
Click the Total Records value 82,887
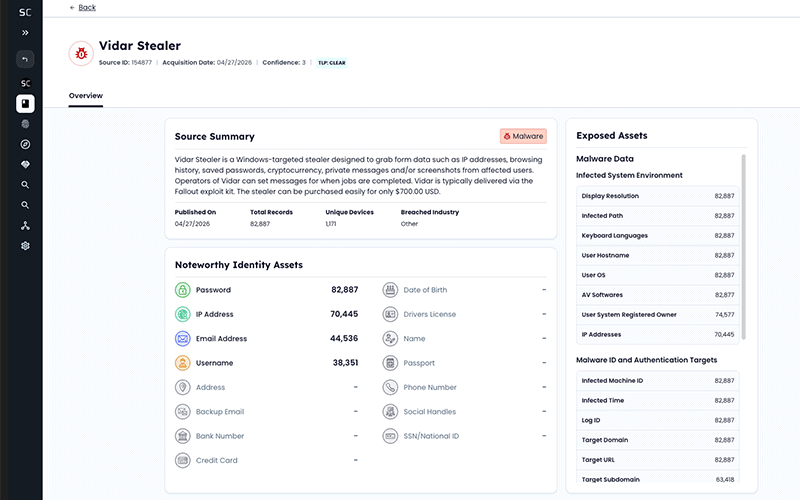260,223
